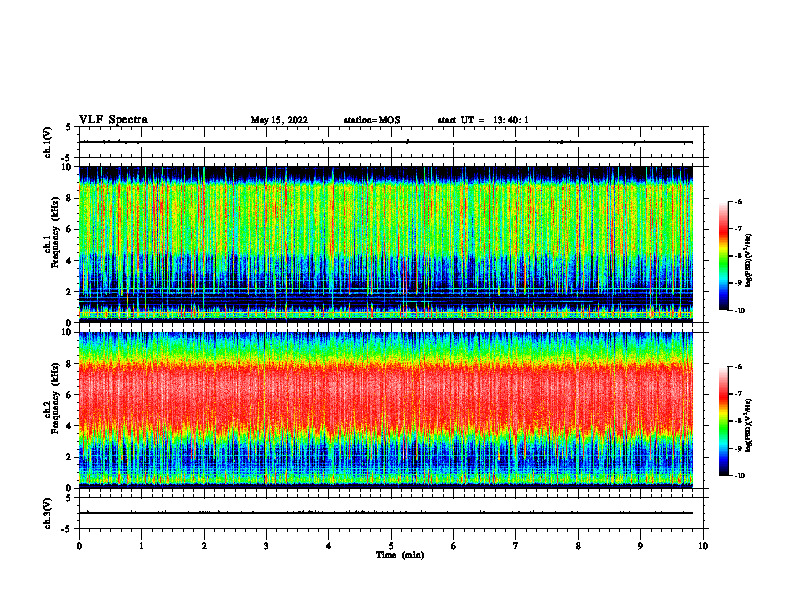Click the ch.2 colorbar log(PSD) unit label
Screen dimensions: 792x612
749,426
